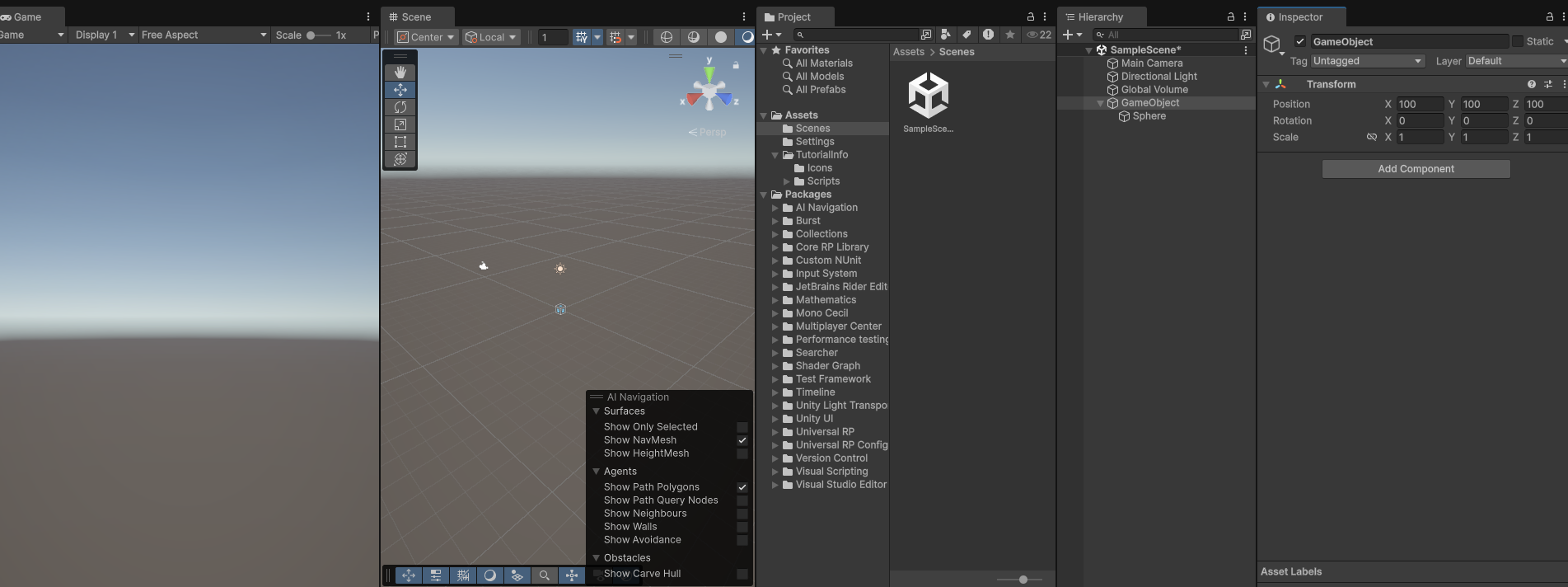Collapse the Surfaces section in AI Navigation
Screen dimensions: 1568x587
point(596,411)
